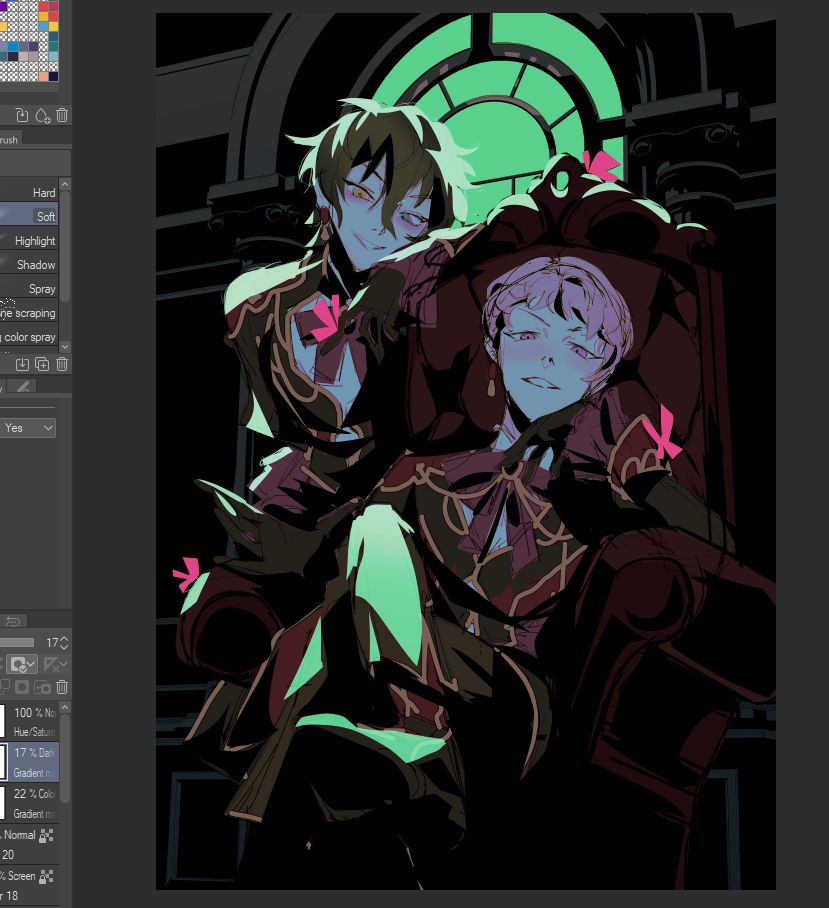Switch to the pen icon tab
This screenshot has width=829, height=908.
pos(23,387)
